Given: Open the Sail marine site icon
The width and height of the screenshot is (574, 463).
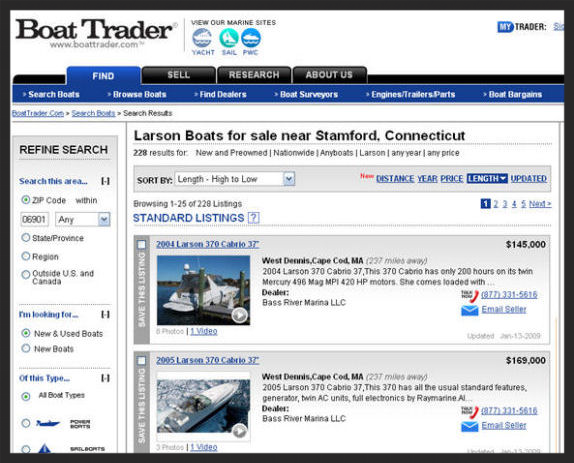Looking at the screenshot, I should (x=229, y=38).
